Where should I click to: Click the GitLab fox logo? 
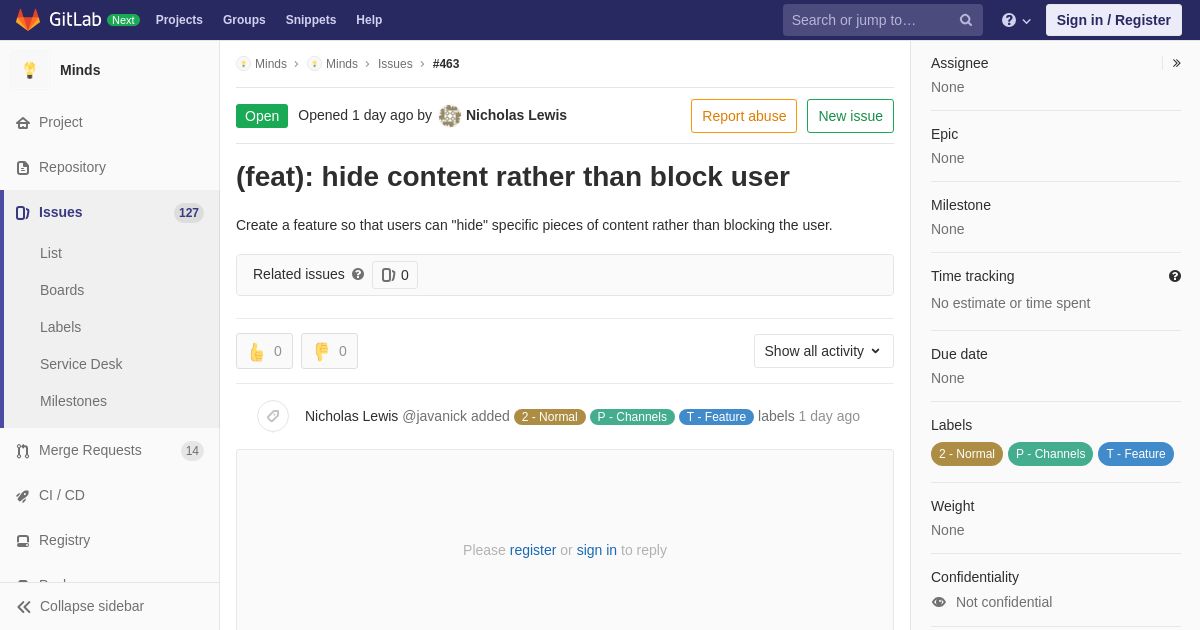[28, 20]
